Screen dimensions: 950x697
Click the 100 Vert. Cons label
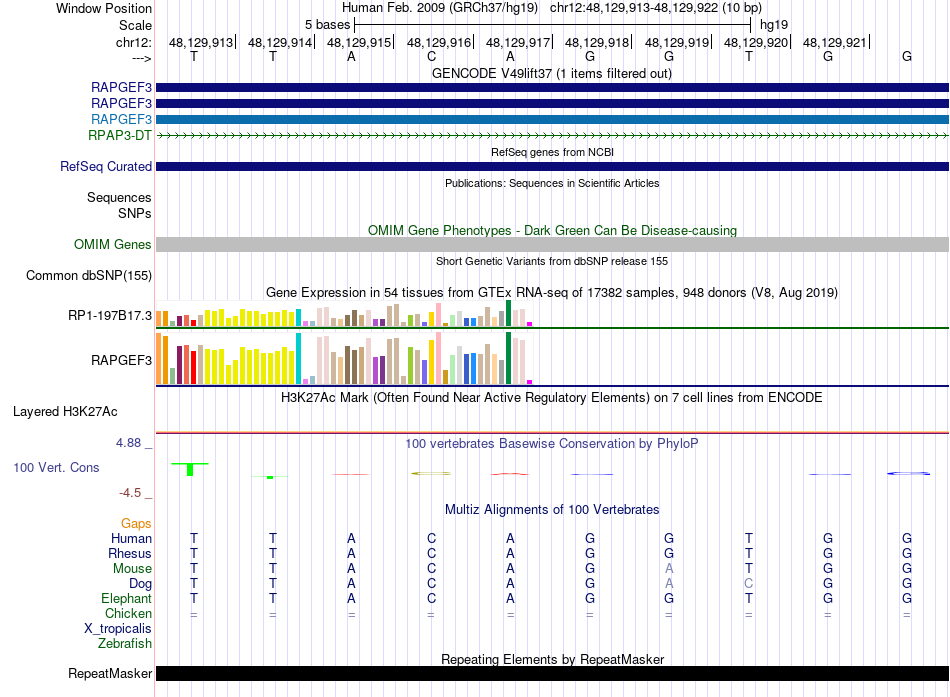56,467
